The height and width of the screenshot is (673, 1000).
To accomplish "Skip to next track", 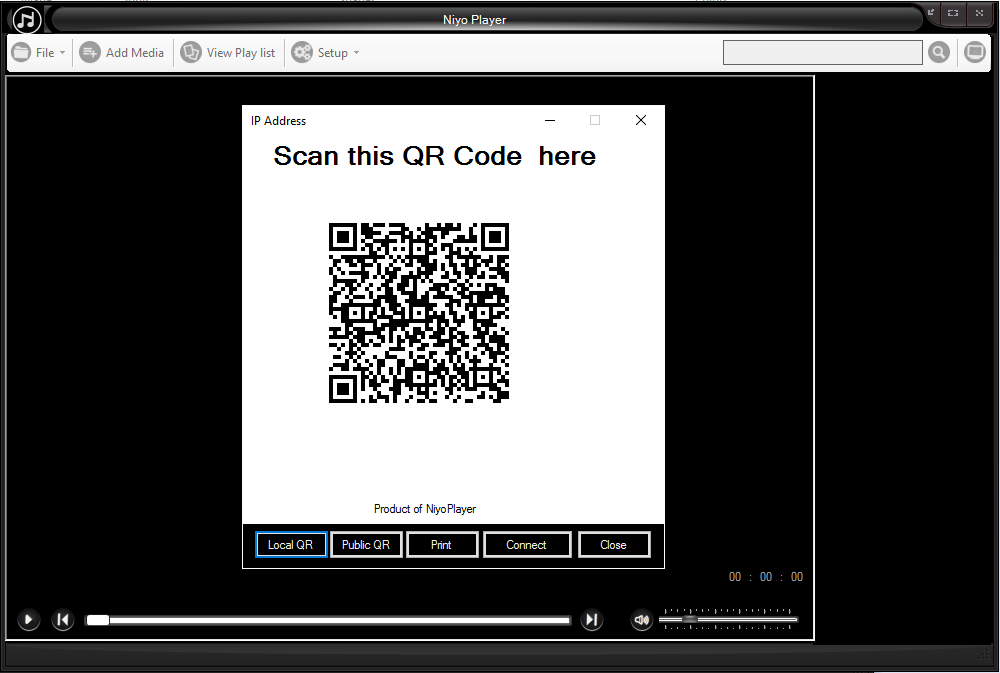I will click(x=592, y=619).
